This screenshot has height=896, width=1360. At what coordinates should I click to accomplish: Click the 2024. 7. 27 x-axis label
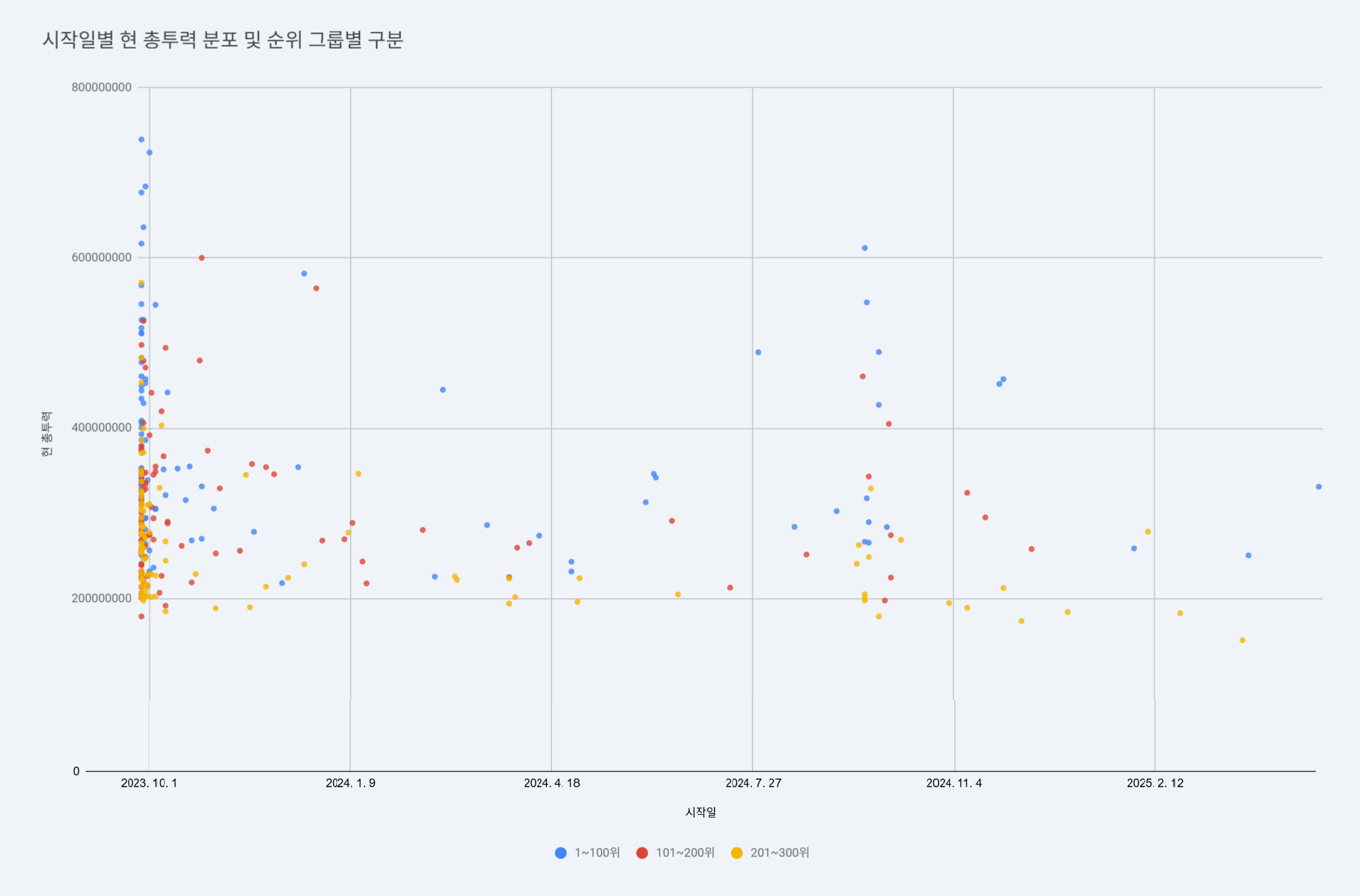point(753,783)
